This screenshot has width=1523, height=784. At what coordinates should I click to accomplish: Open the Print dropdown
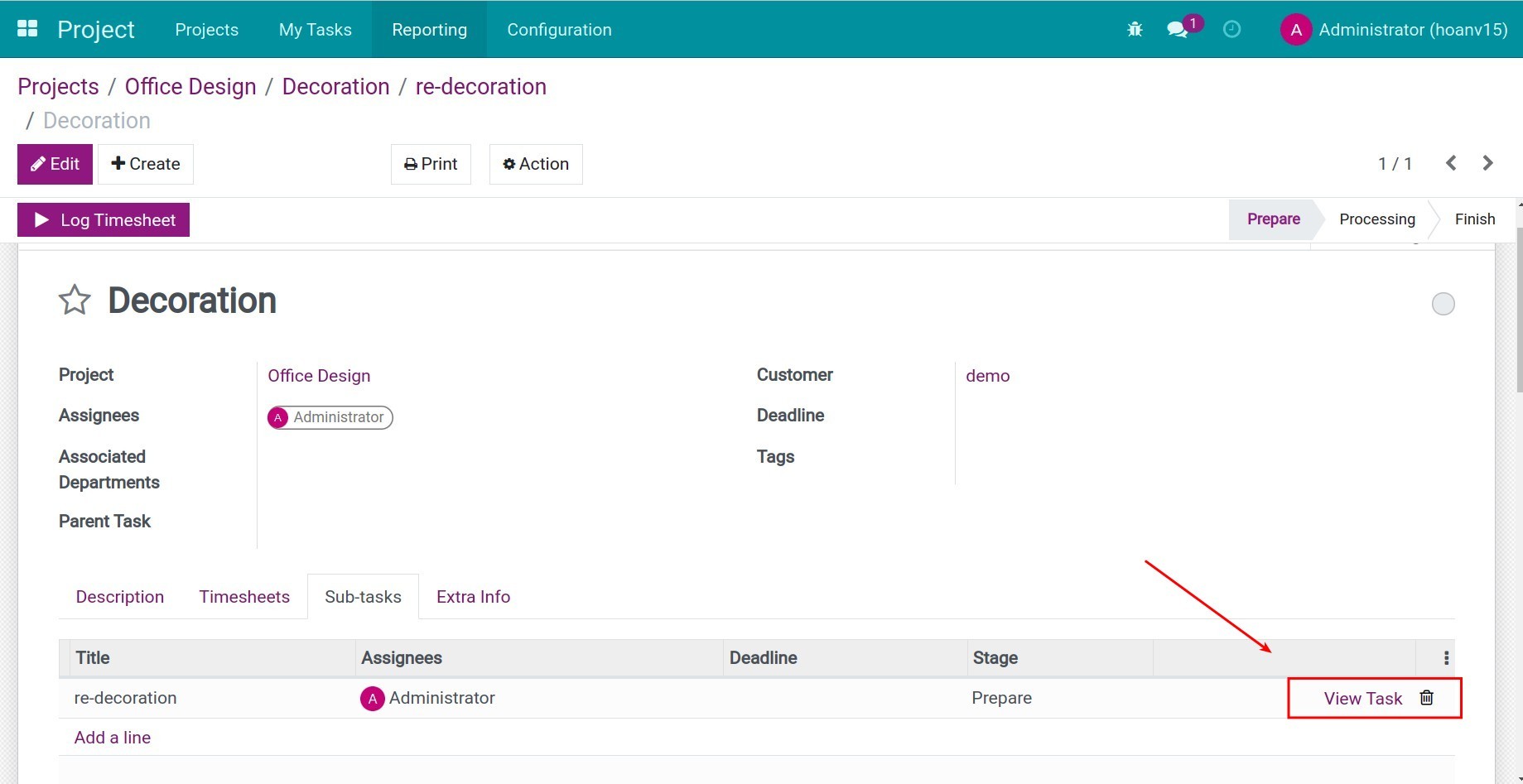pyautogui.click(x=431, y=164)
